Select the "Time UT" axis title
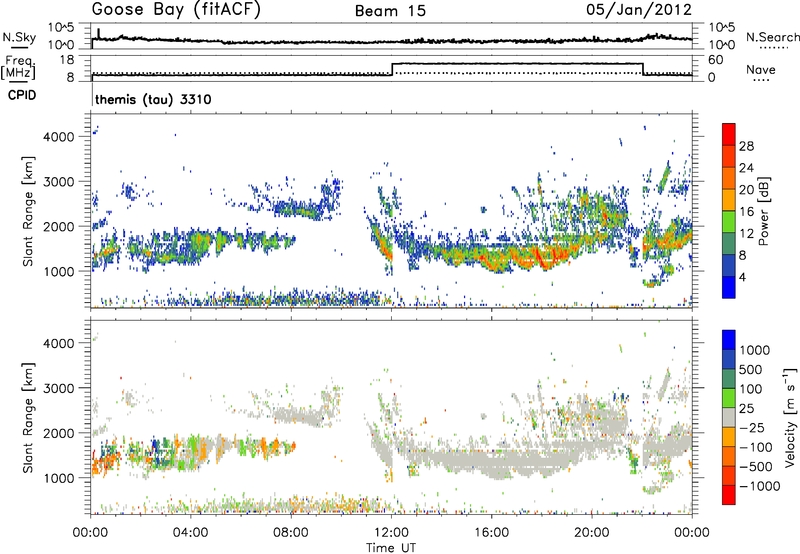 point(391,548)
